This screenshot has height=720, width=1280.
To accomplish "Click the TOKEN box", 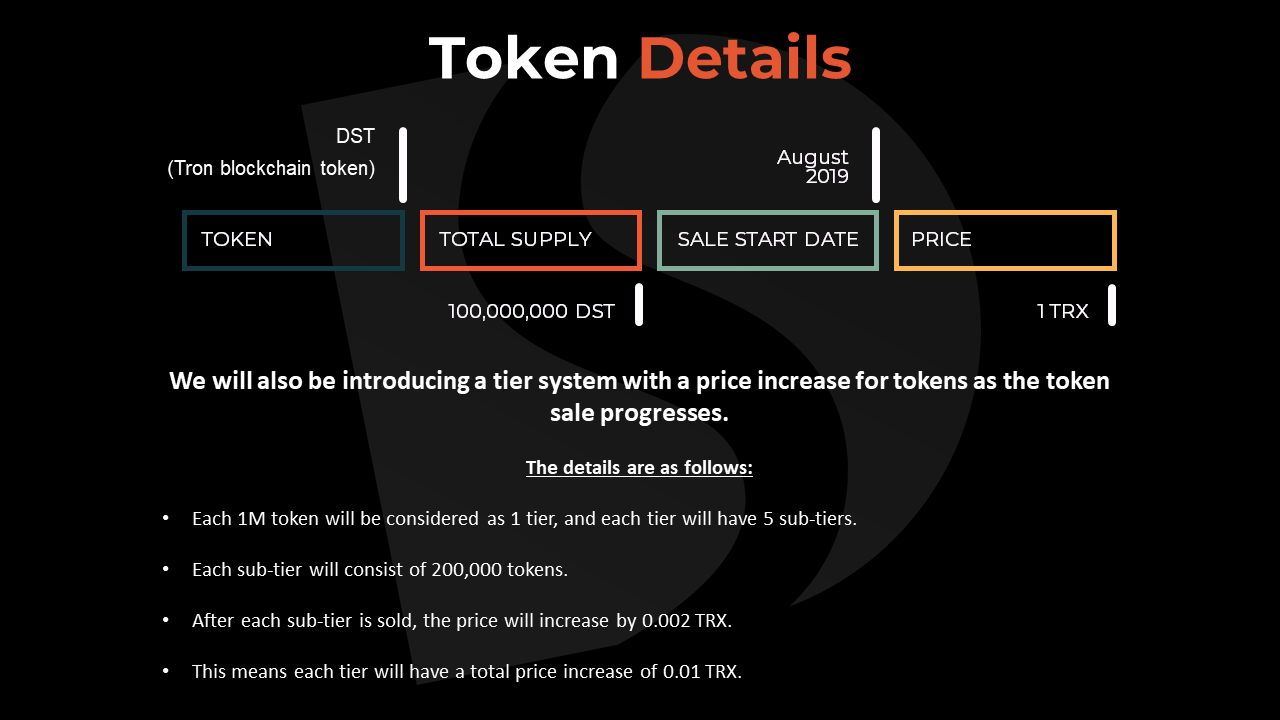I will coord(293,240).
